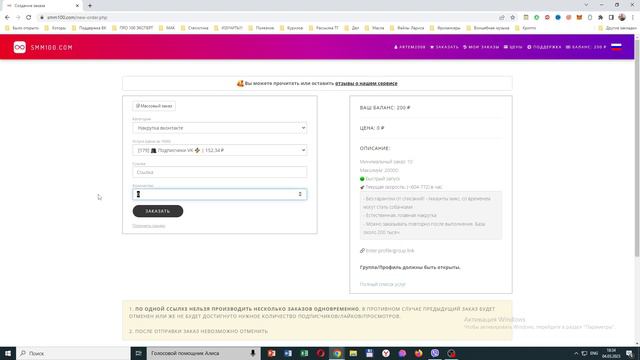Click the share icon in the address bar
This screenshot has height=360, width=640.
[502, 18]
